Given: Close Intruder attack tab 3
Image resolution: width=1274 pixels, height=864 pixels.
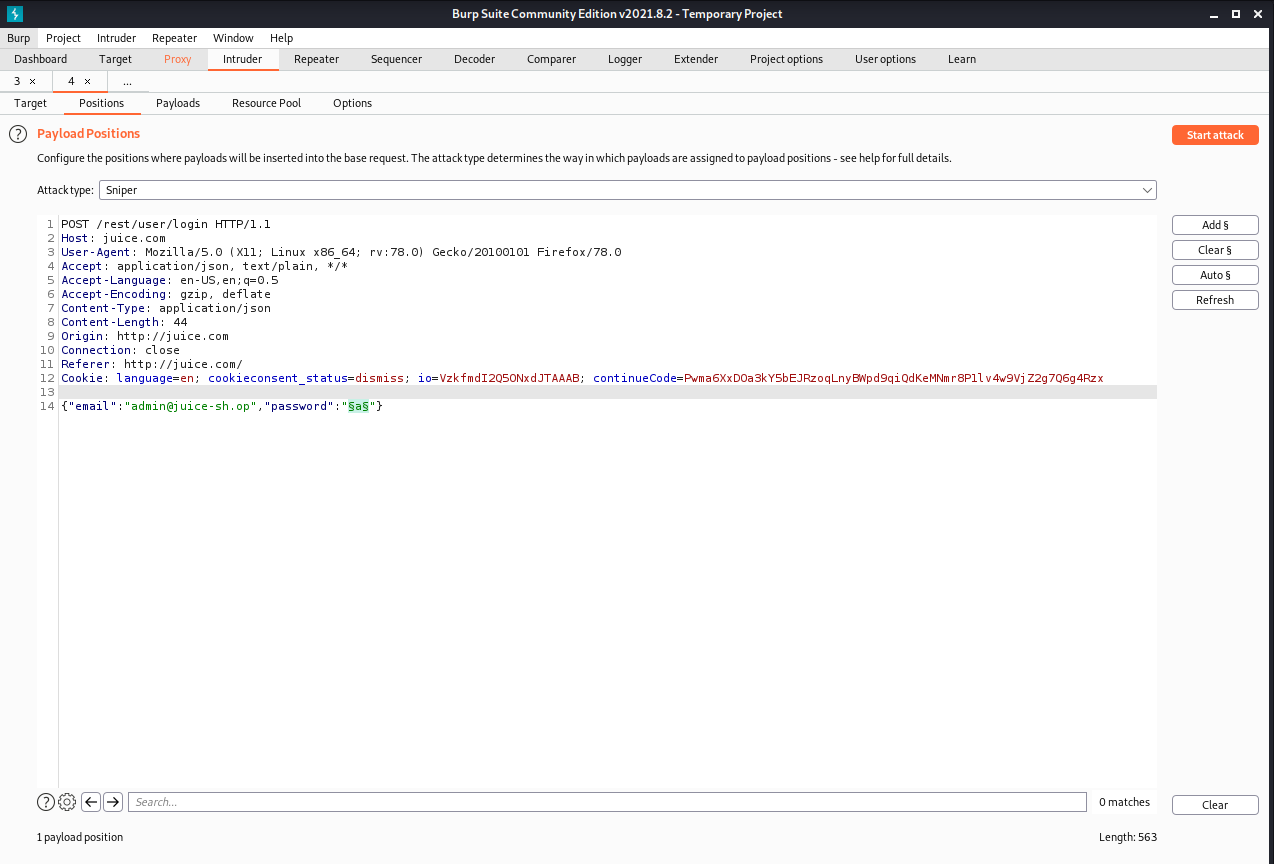Looking at the screenshot, I should pos(32,81).
